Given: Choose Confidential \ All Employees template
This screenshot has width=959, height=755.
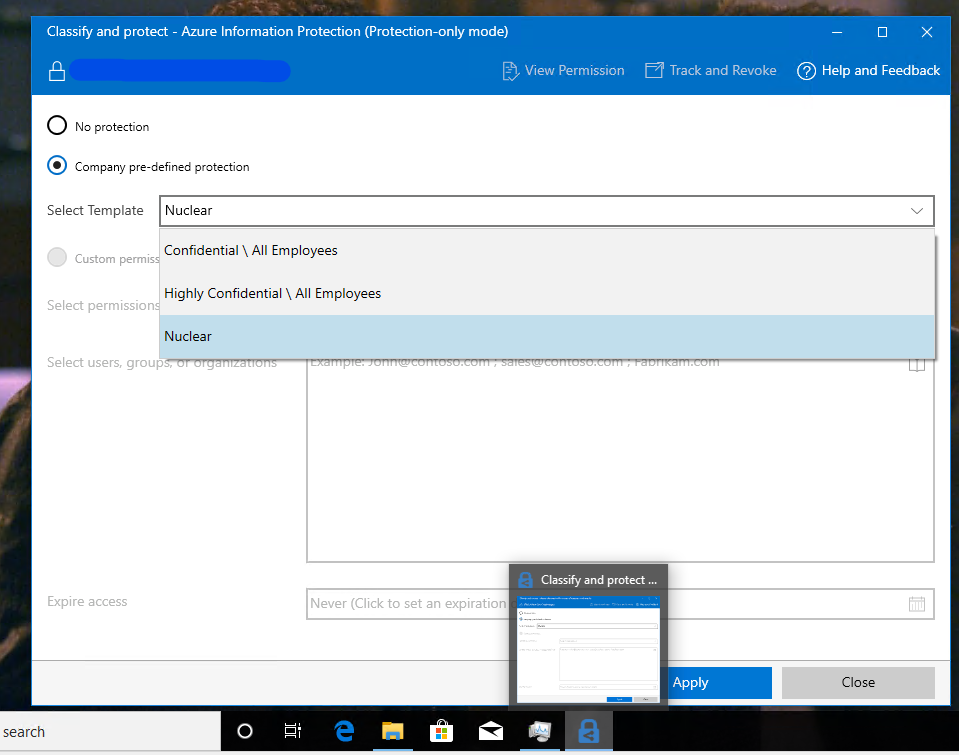Looking at the screenshot, I should (547, 250).
